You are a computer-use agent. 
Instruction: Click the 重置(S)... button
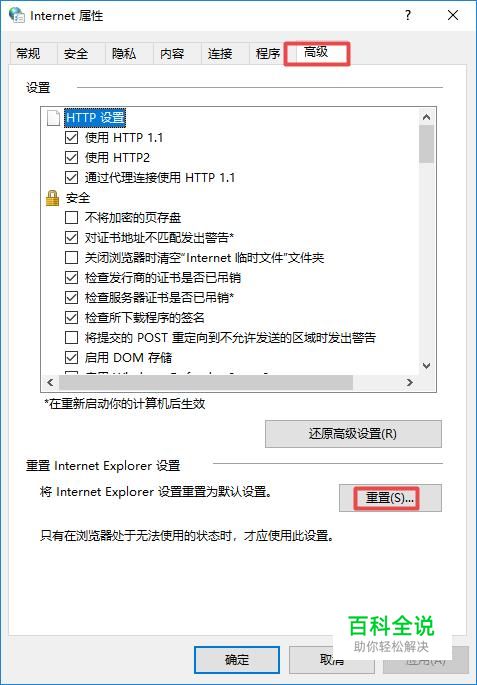[x=390, y=498]
